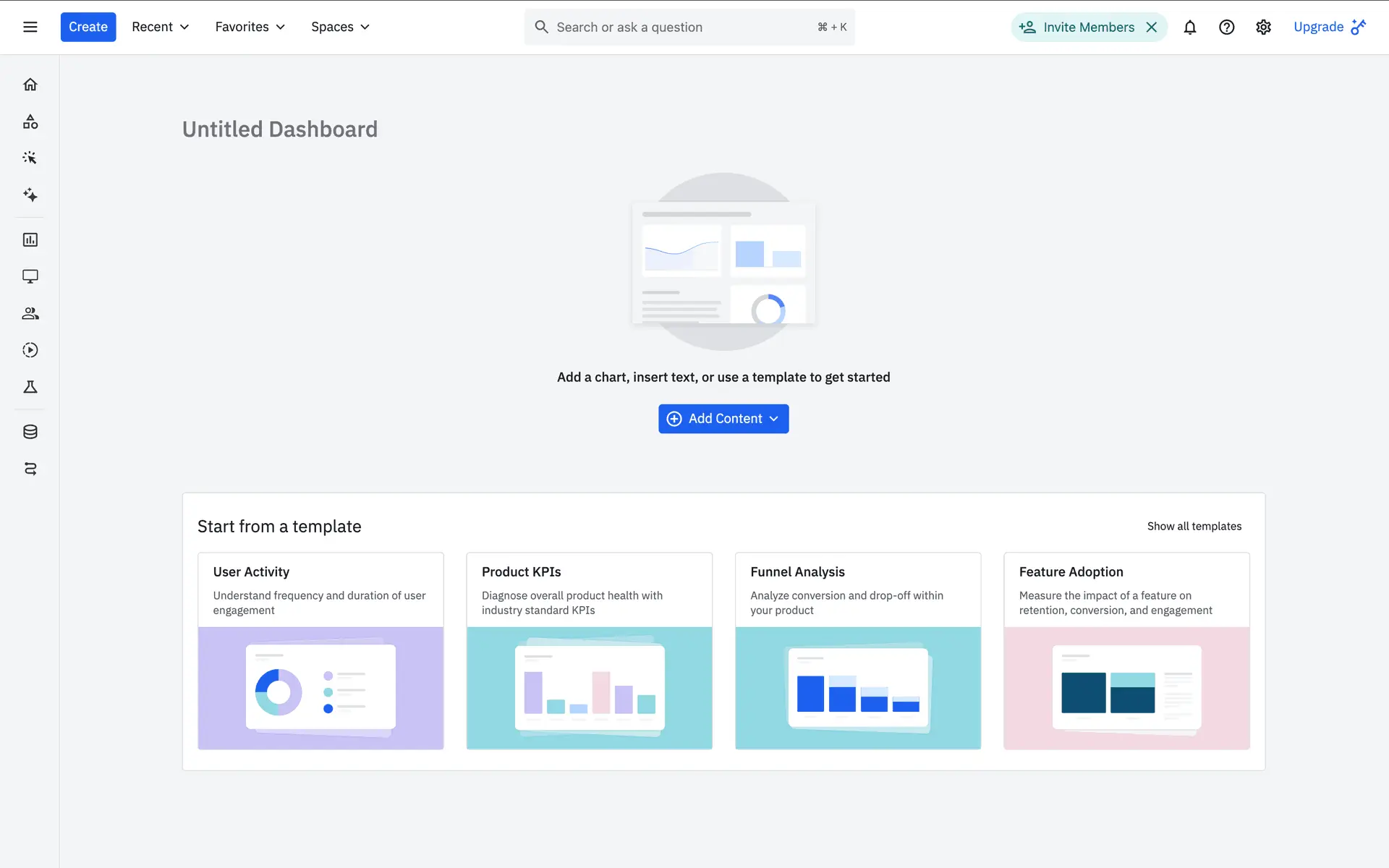The width and height of the screenshot is (1389, 868).
Task: Expand the Favorites dropdown
Action: [x=250, y=27]
